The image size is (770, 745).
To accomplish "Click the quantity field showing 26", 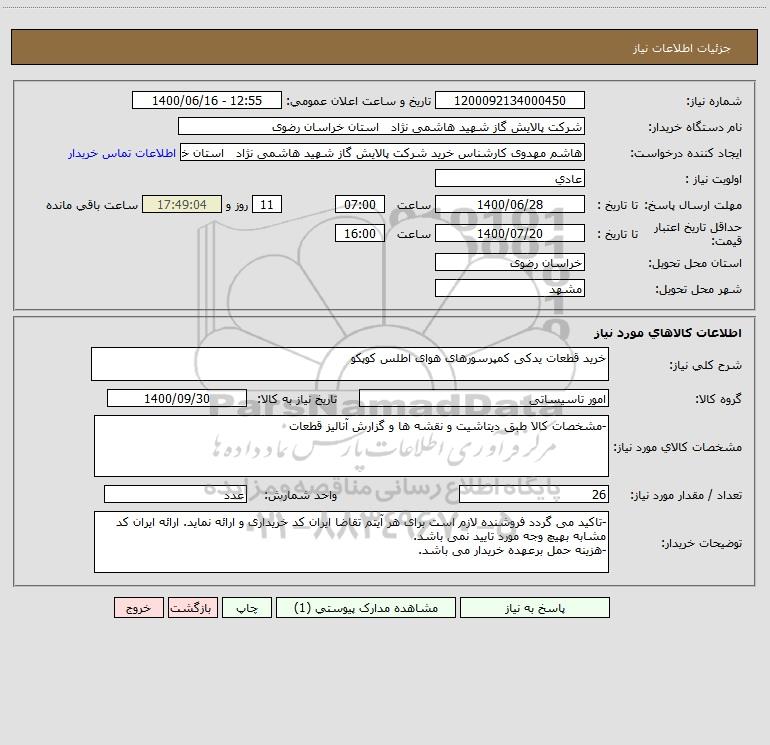I will [534, 495].
